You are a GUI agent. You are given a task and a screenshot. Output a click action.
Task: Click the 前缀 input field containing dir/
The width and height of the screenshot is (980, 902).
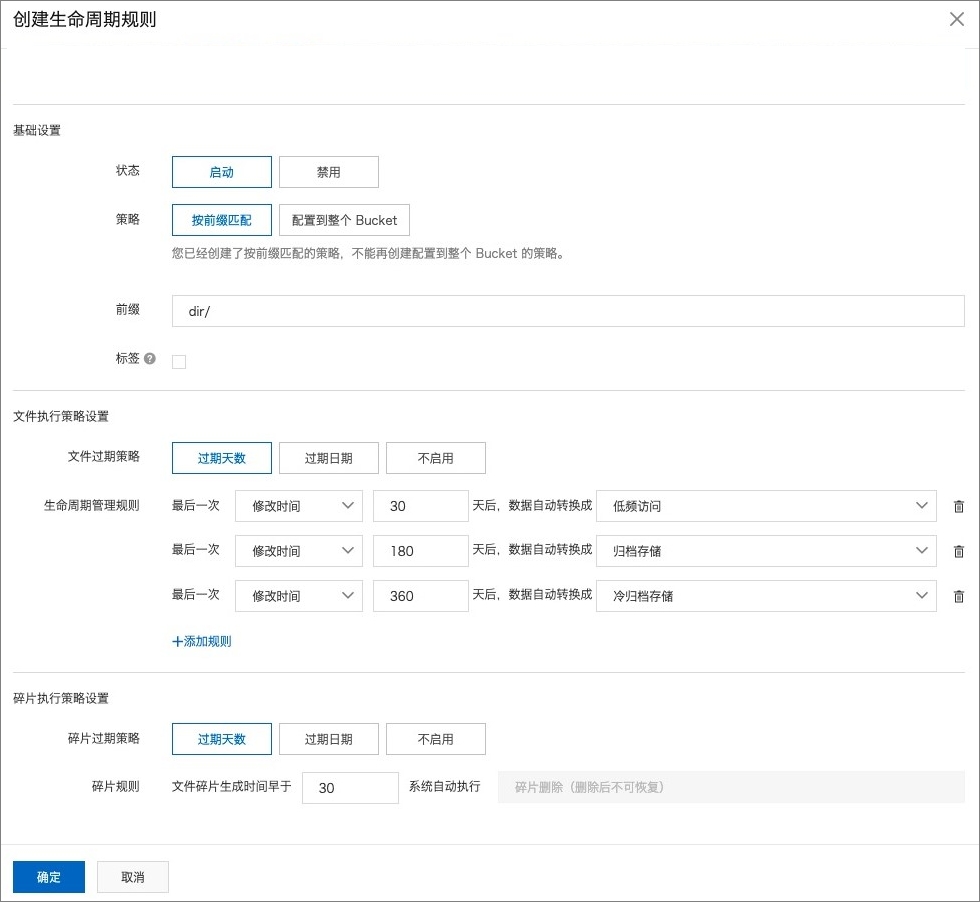(567, 311)
